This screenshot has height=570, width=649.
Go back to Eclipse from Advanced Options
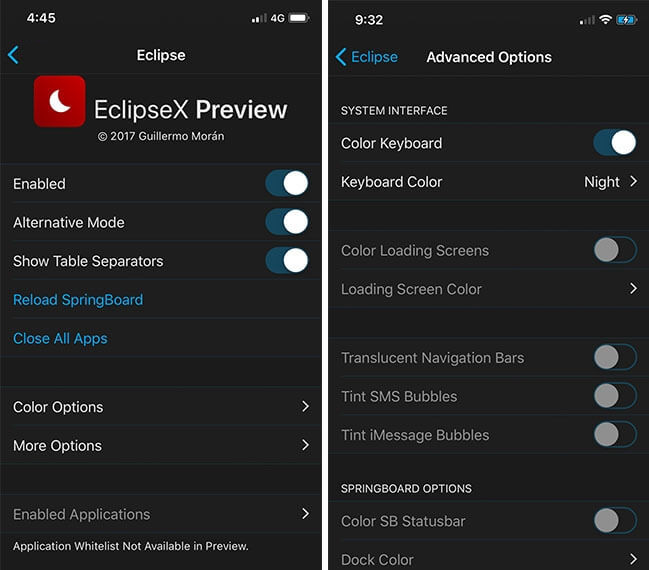point(367,57)
